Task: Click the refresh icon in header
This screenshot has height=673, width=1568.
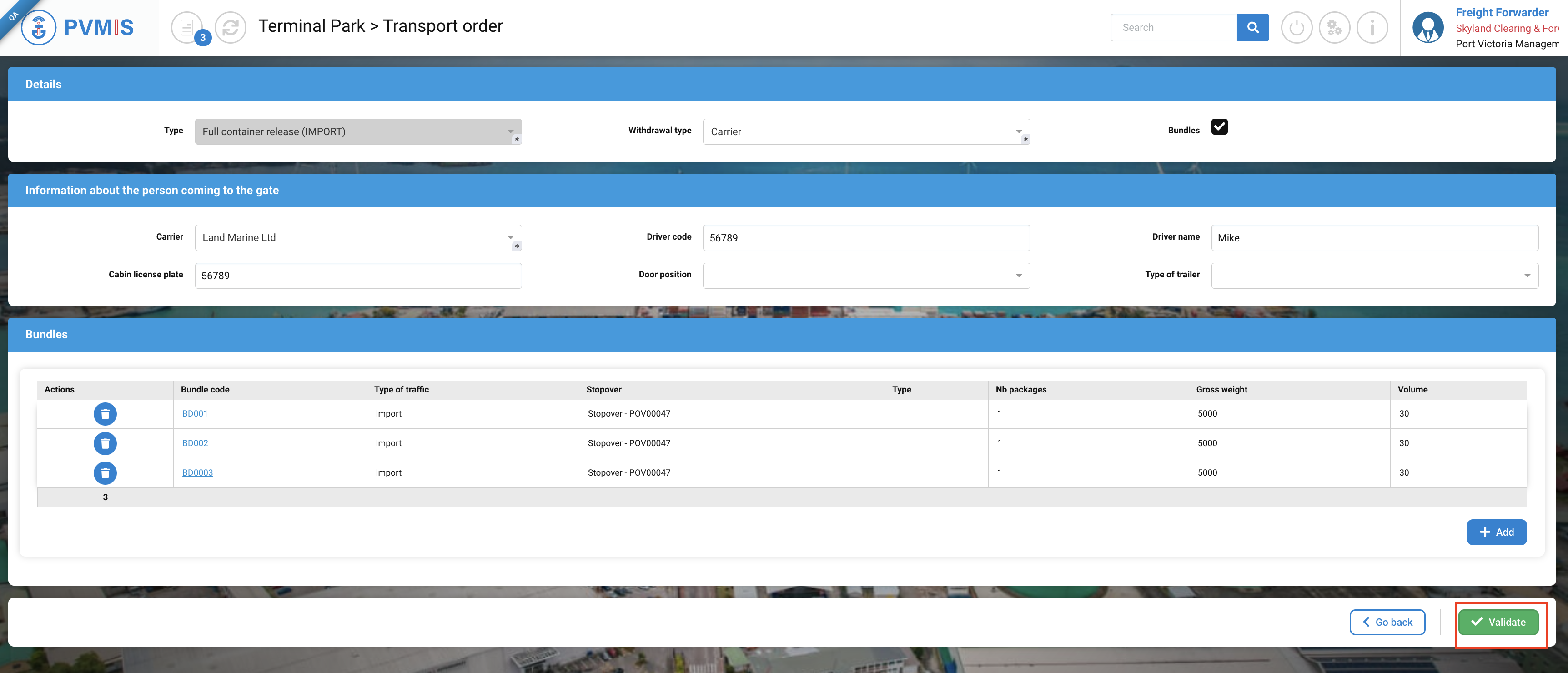Action: point(231,27)
